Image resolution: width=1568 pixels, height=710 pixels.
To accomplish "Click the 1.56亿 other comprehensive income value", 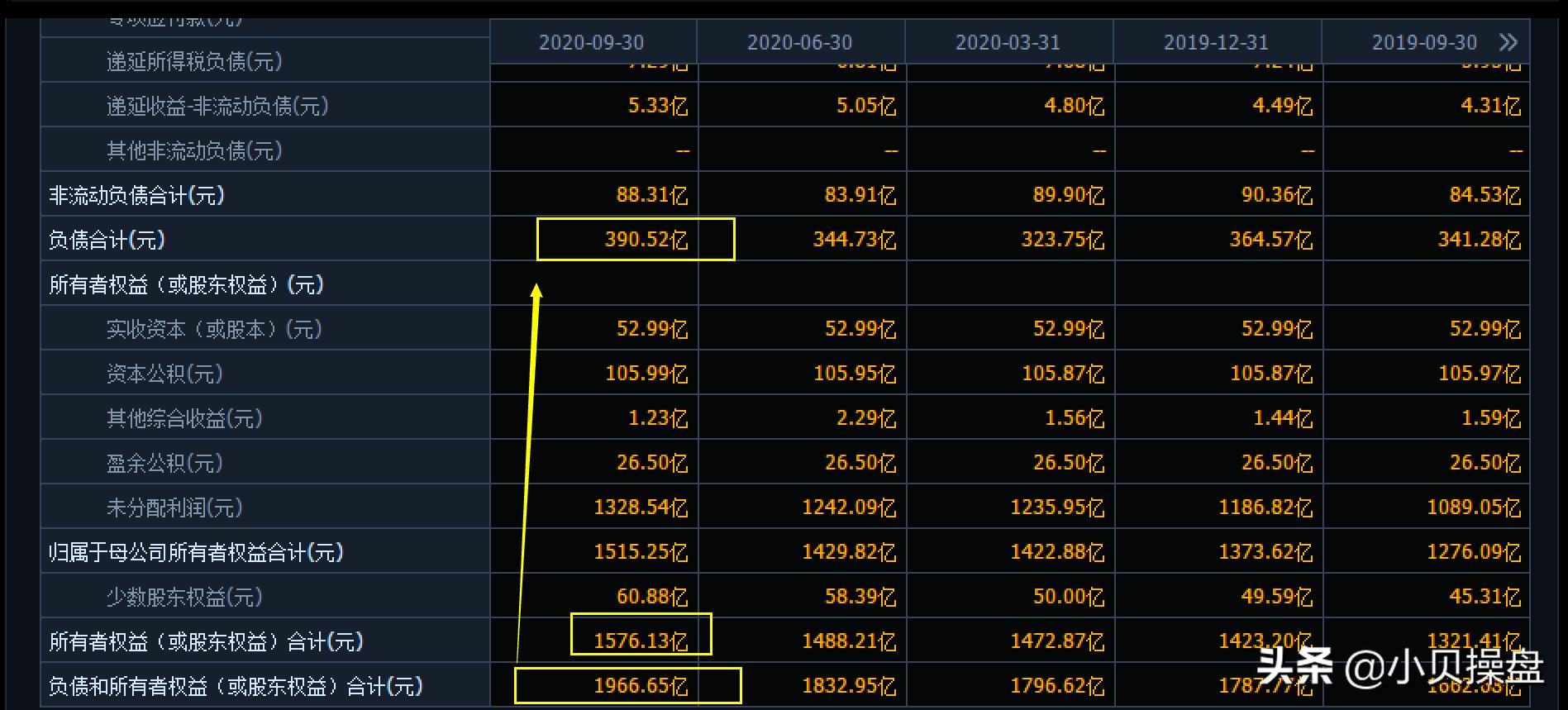I will pos(1075,418).
